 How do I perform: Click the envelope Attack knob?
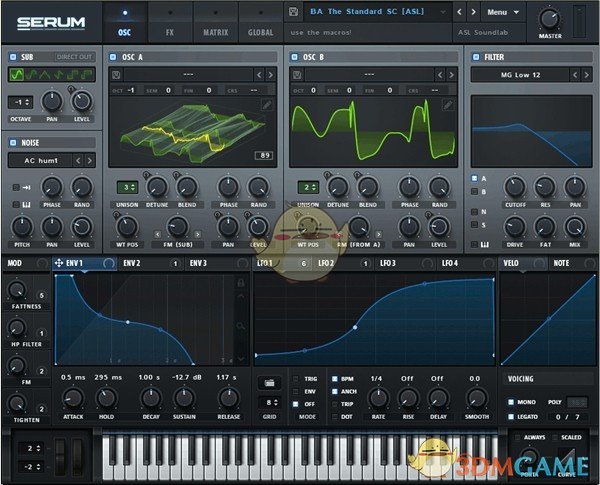73,398
